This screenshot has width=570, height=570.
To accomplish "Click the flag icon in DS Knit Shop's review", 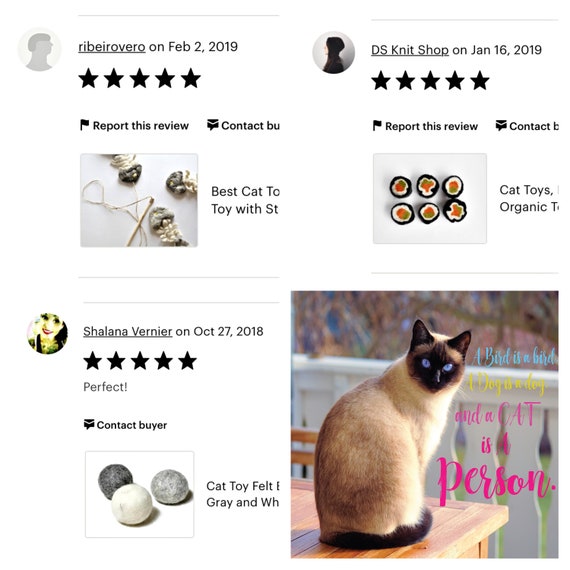I will click(x=377, y=126).
